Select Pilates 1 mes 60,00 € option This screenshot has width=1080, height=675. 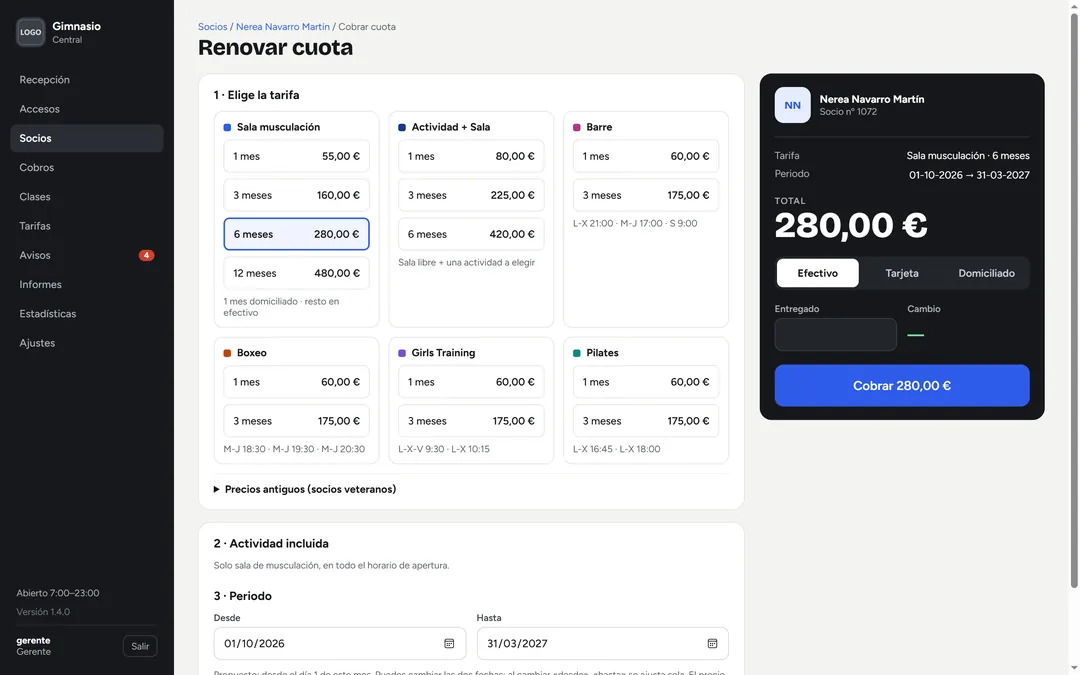(646, 382)
